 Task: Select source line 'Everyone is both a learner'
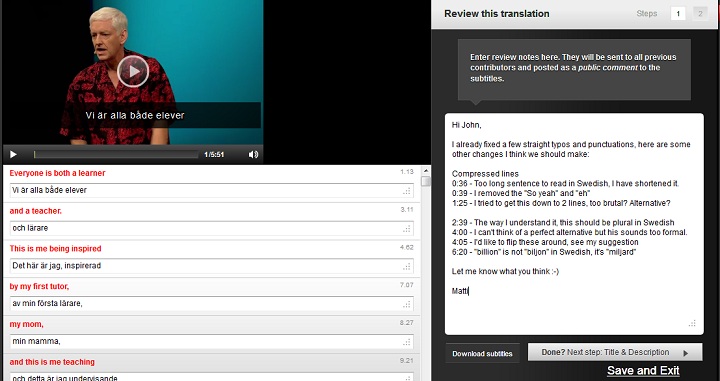(57, 173)
